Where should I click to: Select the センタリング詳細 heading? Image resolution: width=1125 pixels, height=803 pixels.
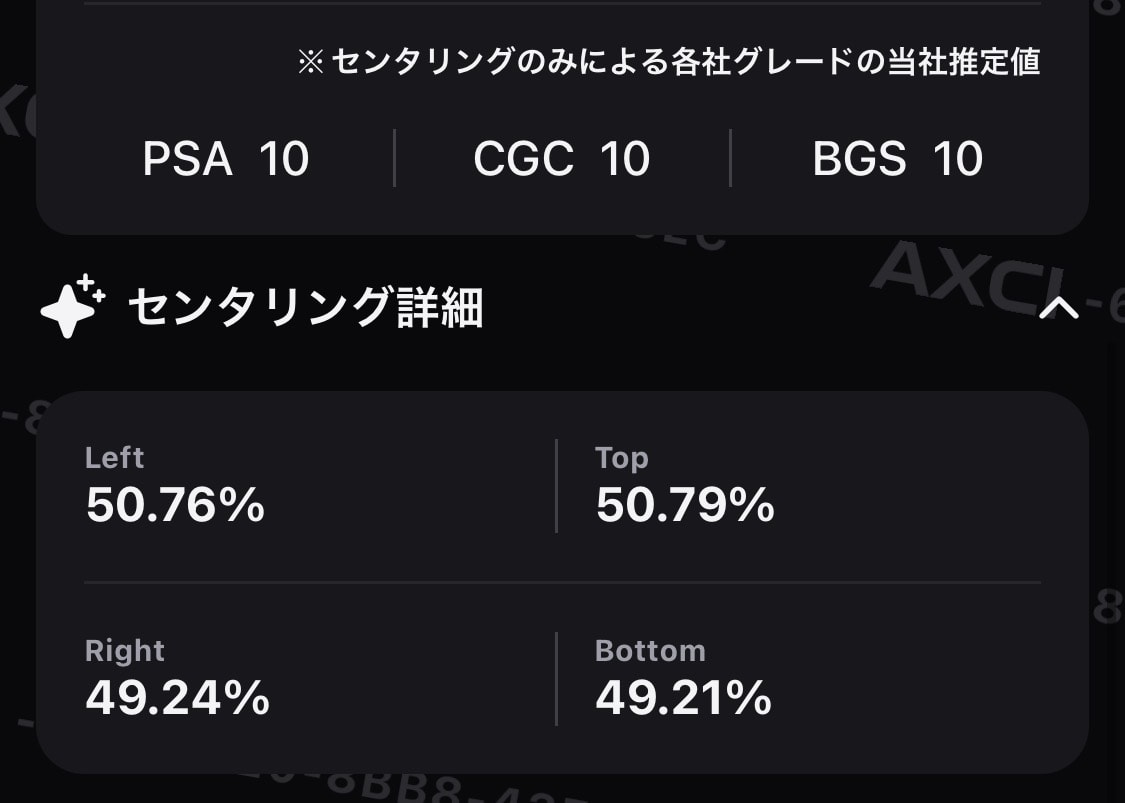click(x=305, y=307)
